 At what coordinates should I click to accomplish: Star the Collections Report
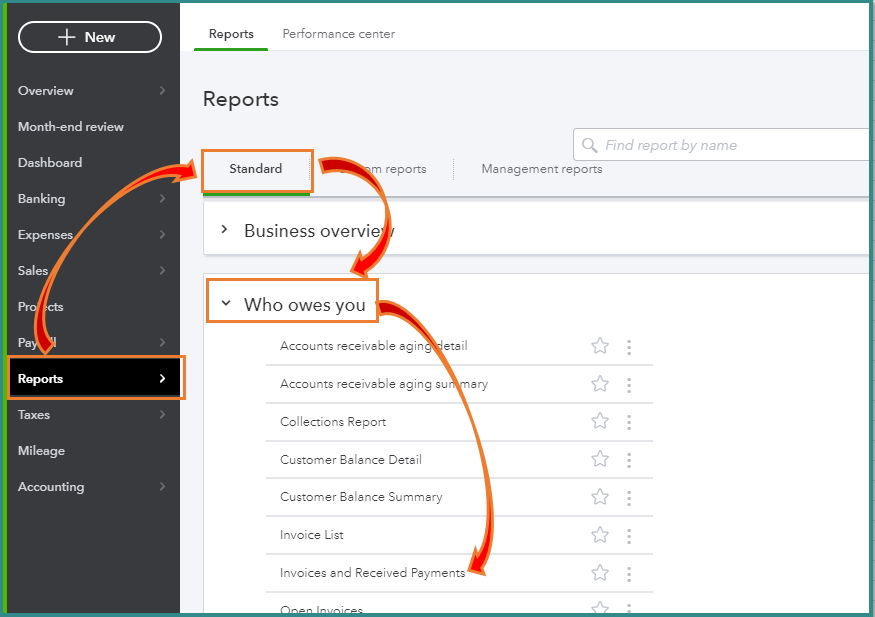pos(600,422)
